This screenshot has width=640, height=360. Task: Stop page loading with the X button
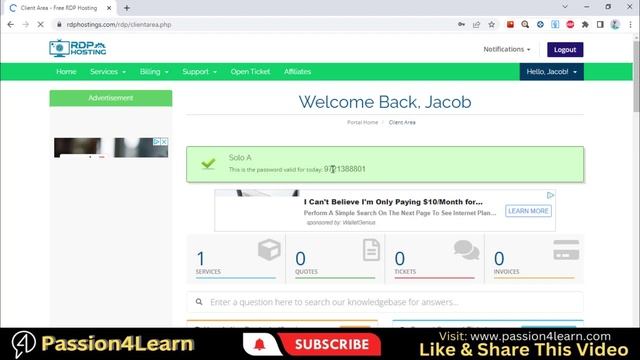click(40, 24)
